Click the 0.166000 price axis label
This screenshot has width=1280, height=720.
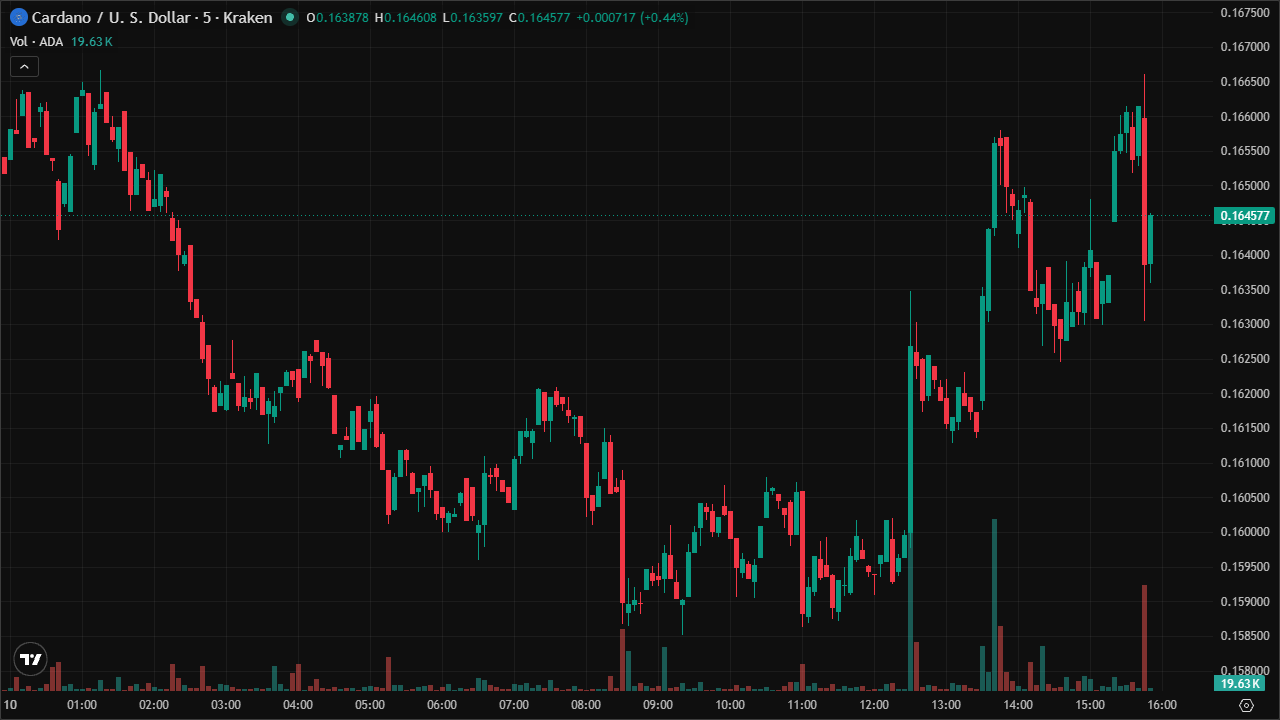[x=1245, y=117]
